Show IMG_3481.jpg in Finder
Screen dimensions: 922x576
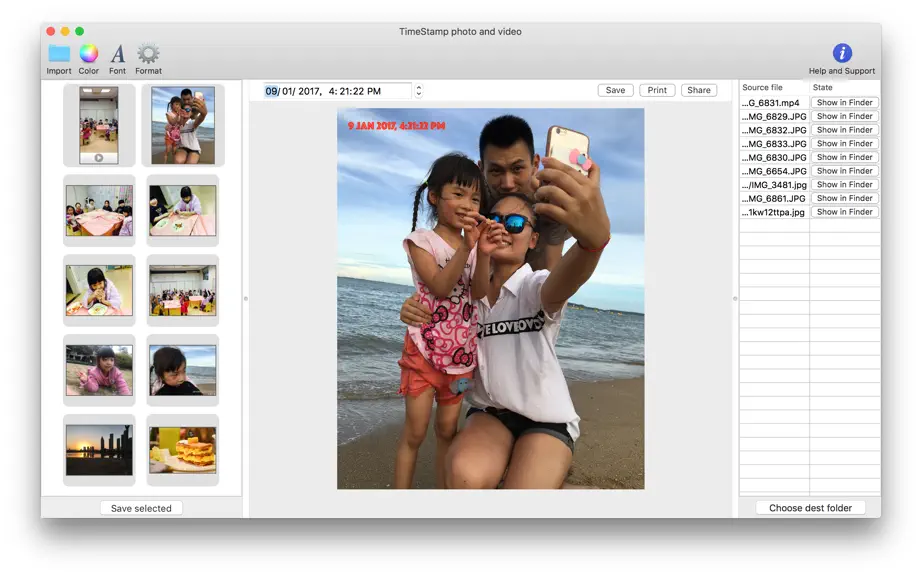844,185
